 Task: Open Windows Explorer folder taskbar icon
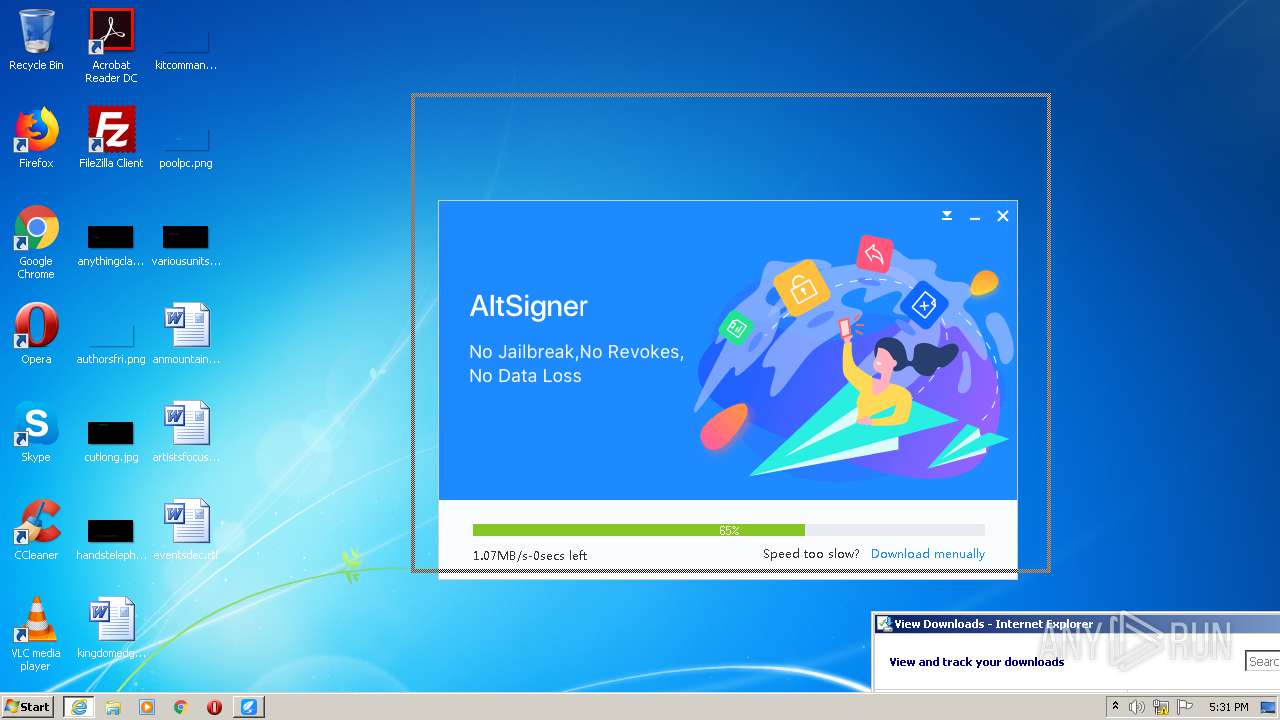pos(113,707)
